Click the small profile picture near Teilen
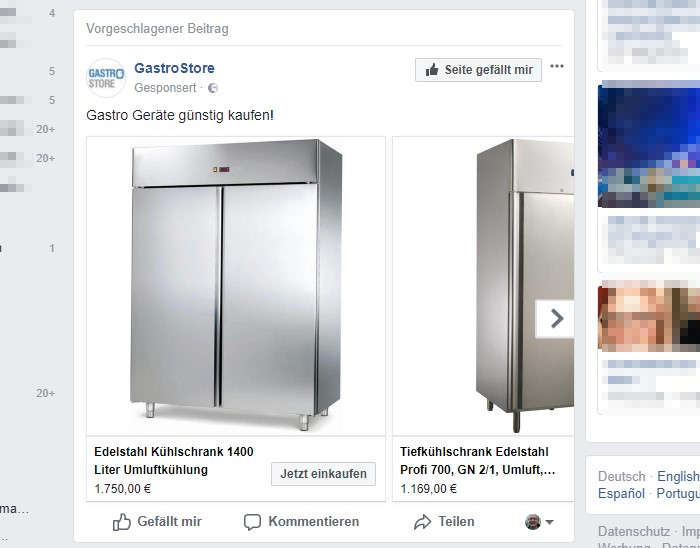 pos(533,522)
